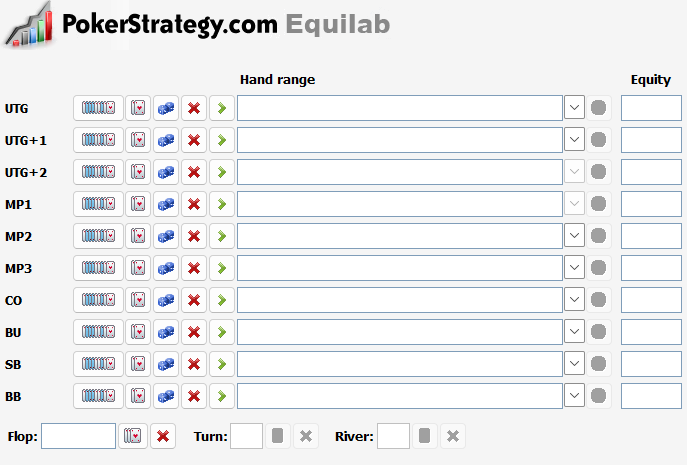Toggle the gray circle for UTG
The width and height of the screenshot is (687, 465).
tap(599, 108)
